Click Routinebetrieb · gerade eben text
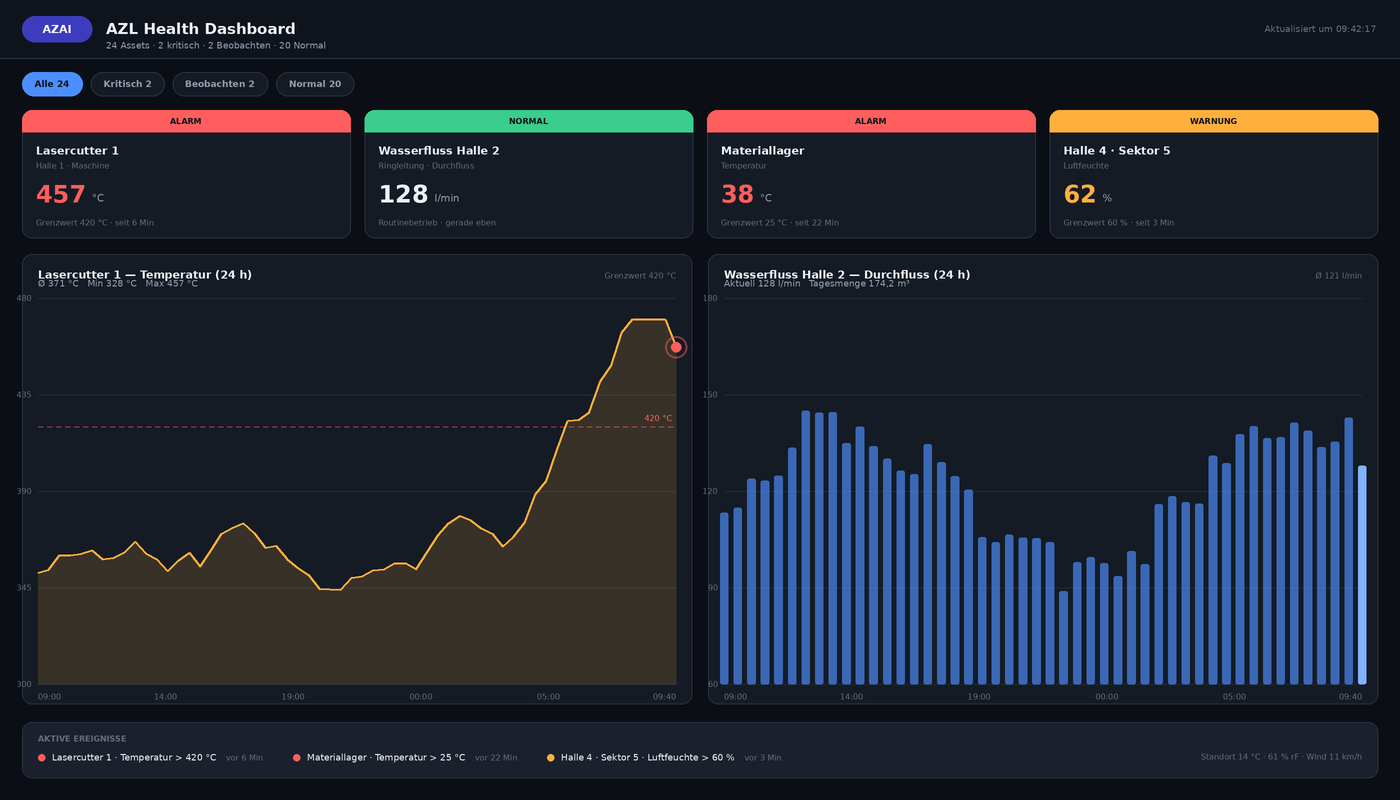The image size is (1400, 800). 437,223
